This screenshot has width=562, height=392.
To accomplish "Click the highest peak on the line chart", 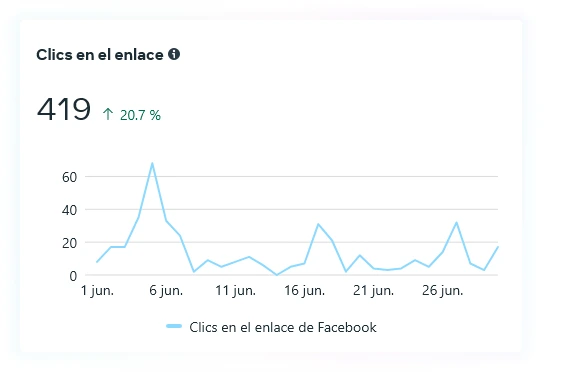I will click(x=152, y=163).
